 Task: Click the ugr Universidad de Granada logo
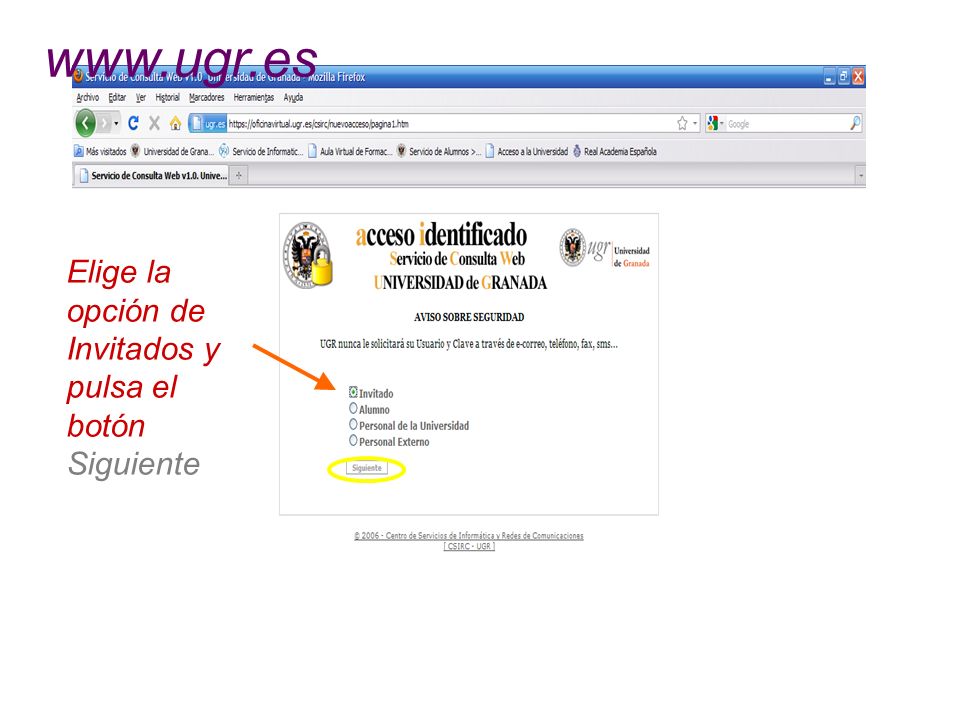(604, 249)
